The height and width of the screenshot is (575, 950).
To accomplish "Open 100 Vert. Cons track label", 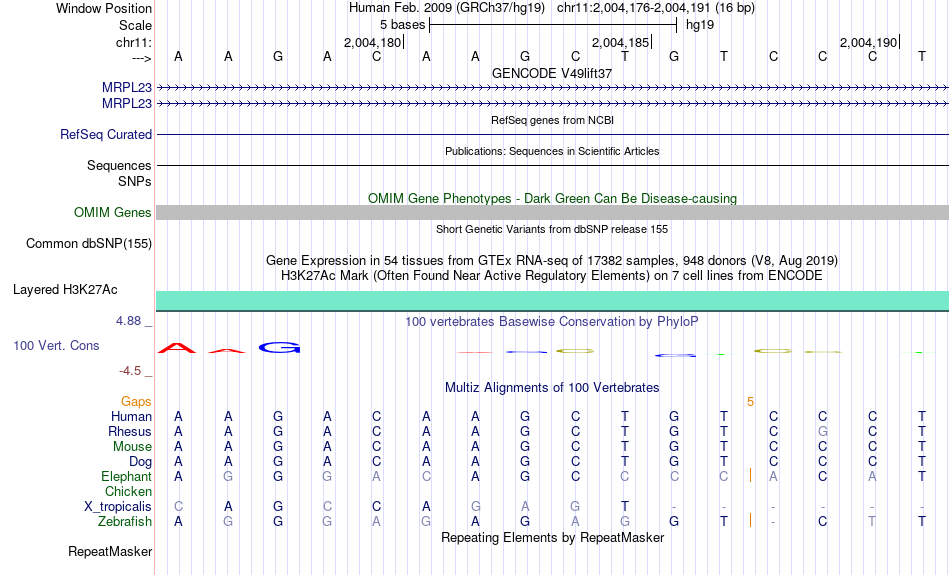I will 56,345.
